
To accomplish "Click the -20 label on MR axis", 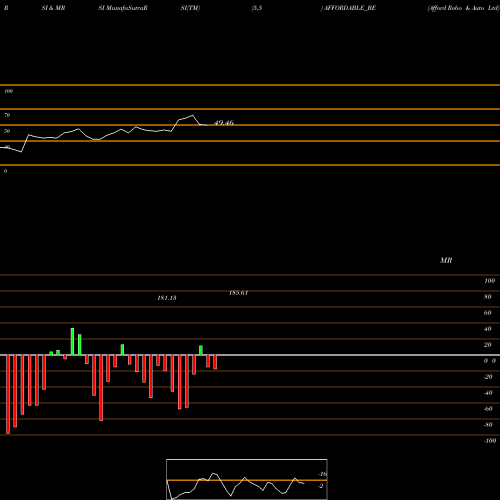I will click(x=488, y=377).
